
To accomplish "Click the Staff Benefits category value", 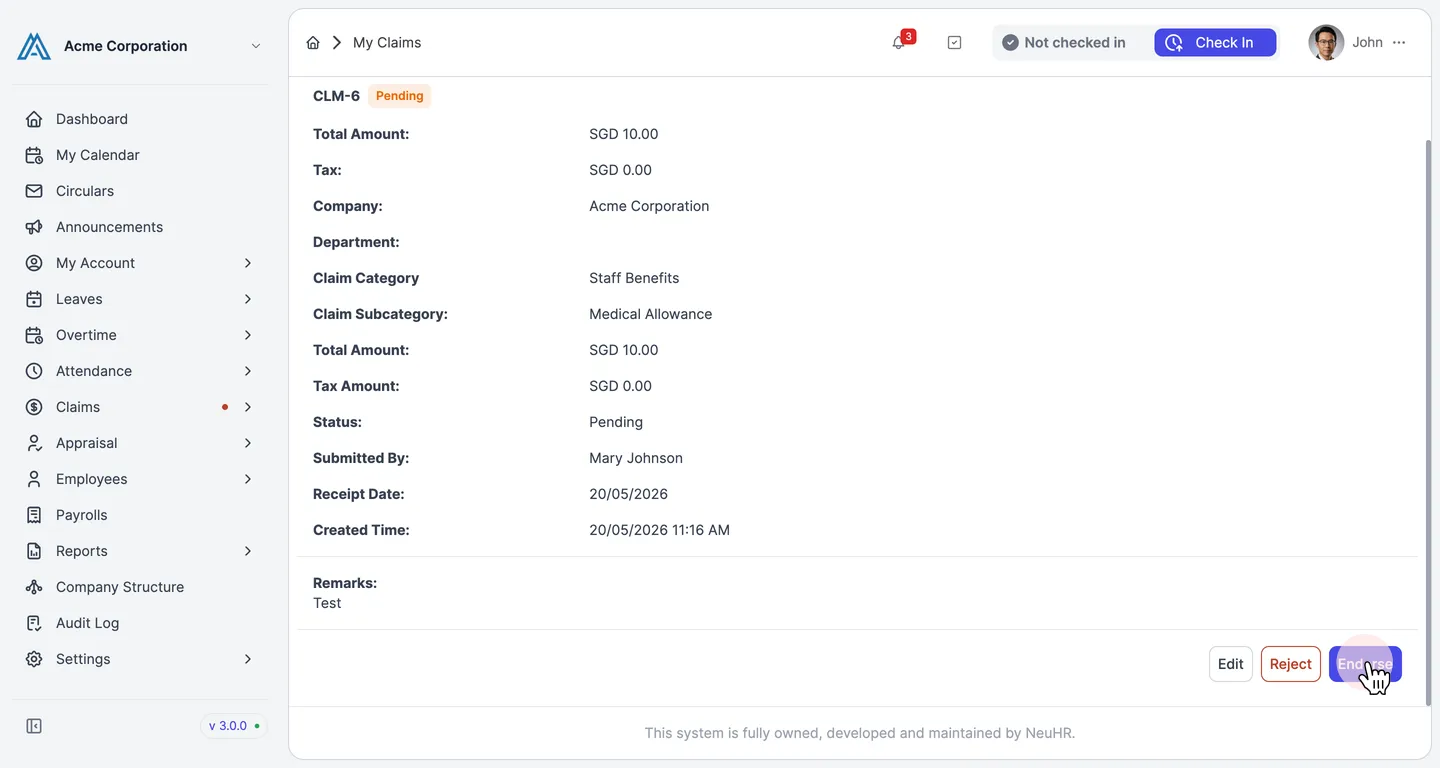I will tap(634, 278).
